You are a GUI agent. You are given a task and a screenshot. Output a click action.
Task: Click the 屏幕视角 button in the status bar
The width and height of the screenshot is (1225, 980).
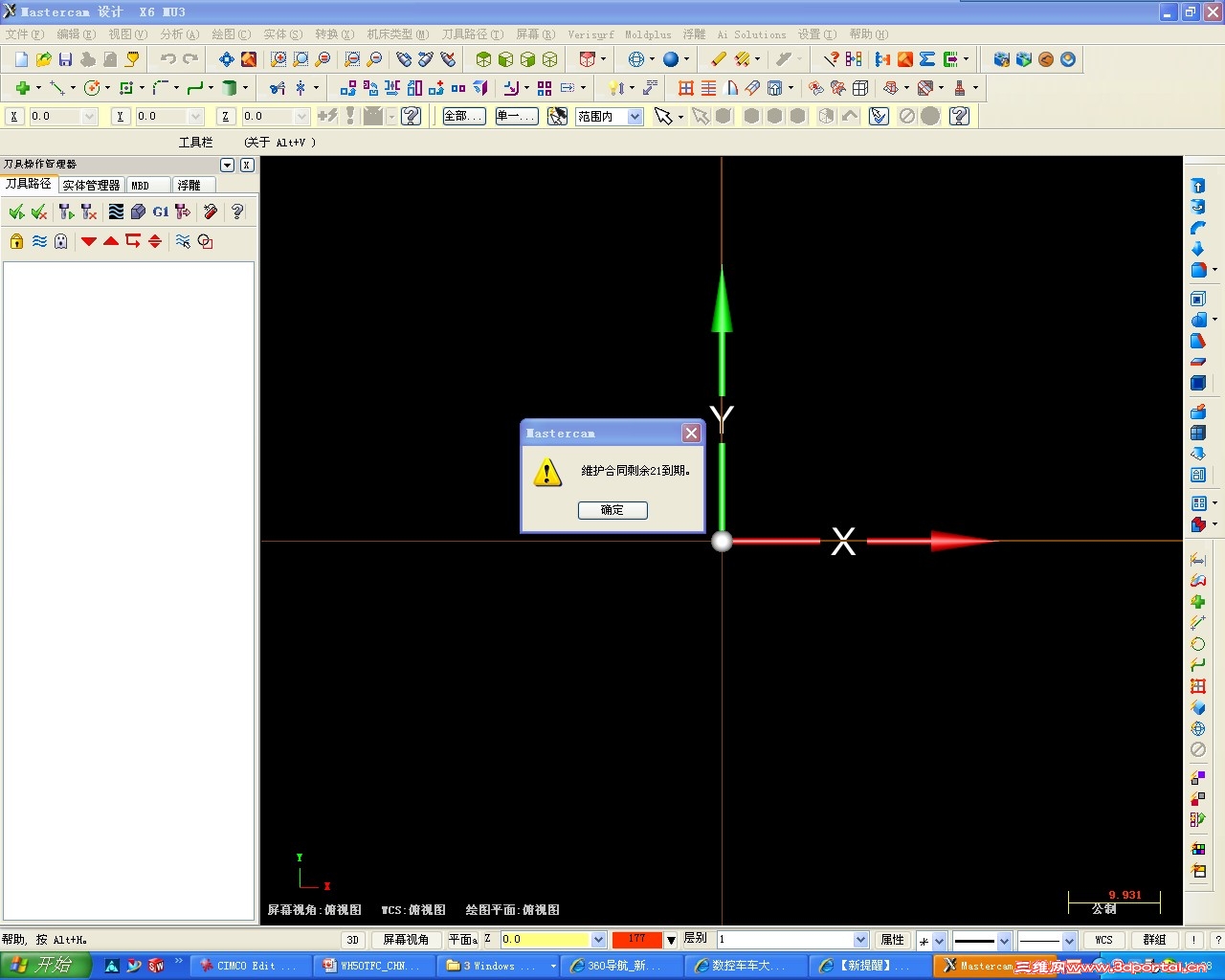pos(406,940)
